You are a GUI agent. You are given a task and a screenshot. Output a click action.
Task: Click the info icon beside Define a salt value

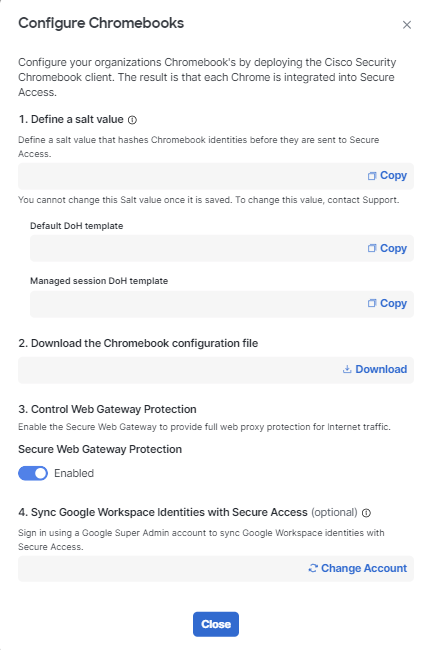(x=132, y=120)
